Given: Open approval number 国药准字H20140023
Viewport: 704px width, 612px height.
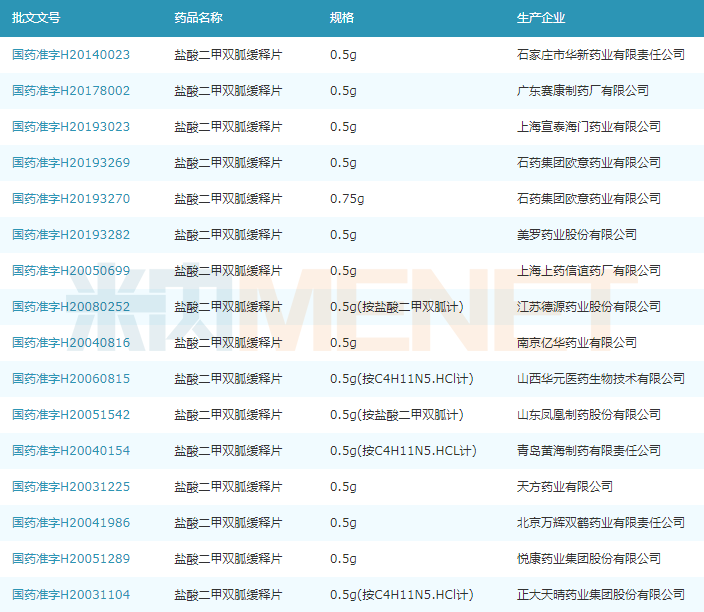Looking at the screenshot, I should click(x=71, y=55).
